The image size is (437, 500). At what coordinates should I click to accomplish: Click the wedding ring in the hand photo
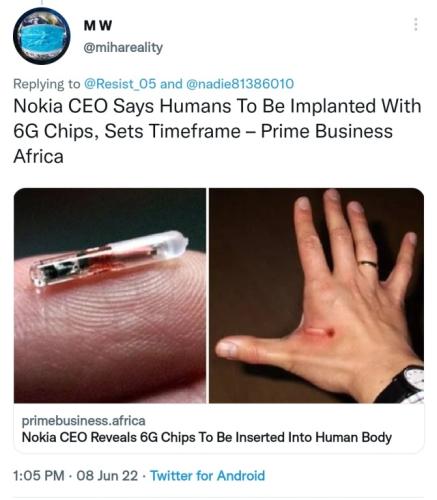coord(368,264)
